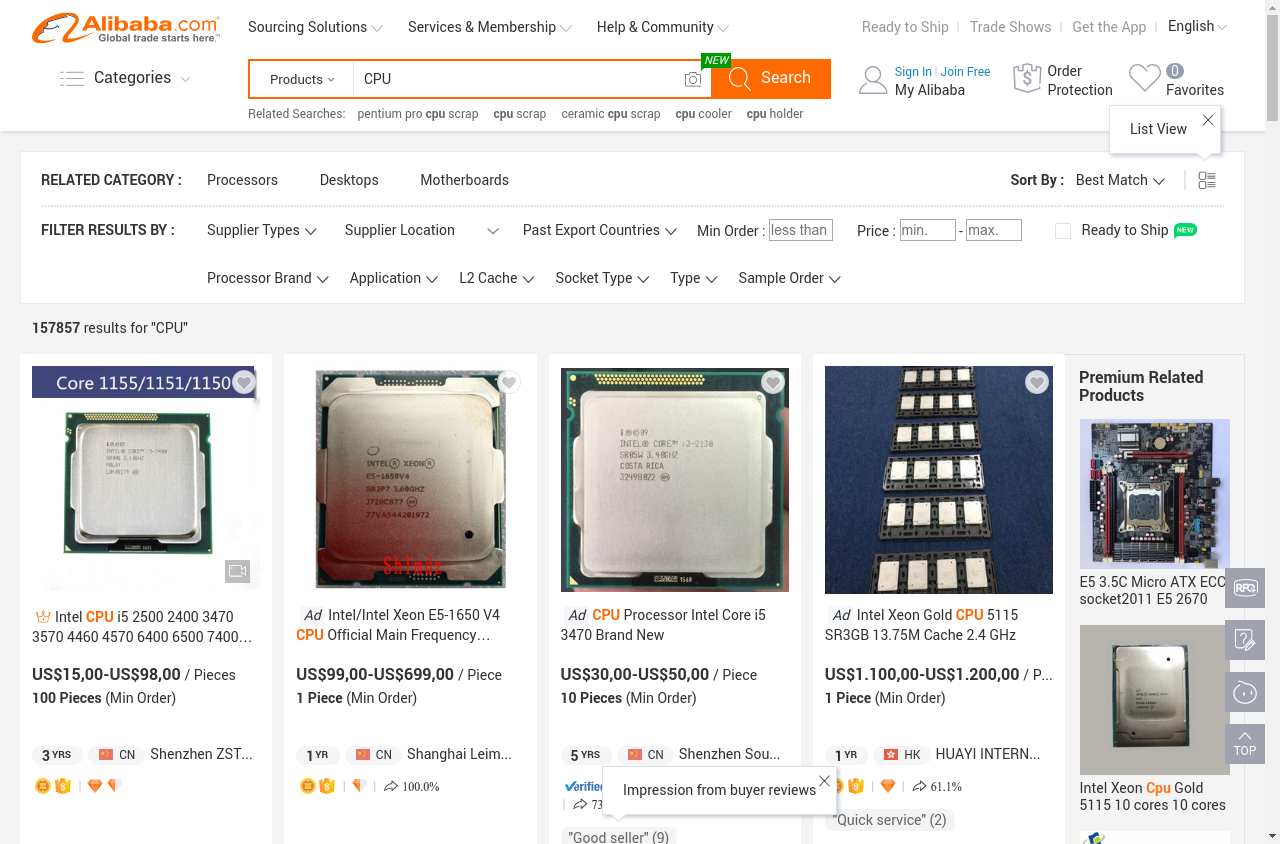Click the "Quick service" (2) review tag
The image size is (1280, 844).
point(890,820)
